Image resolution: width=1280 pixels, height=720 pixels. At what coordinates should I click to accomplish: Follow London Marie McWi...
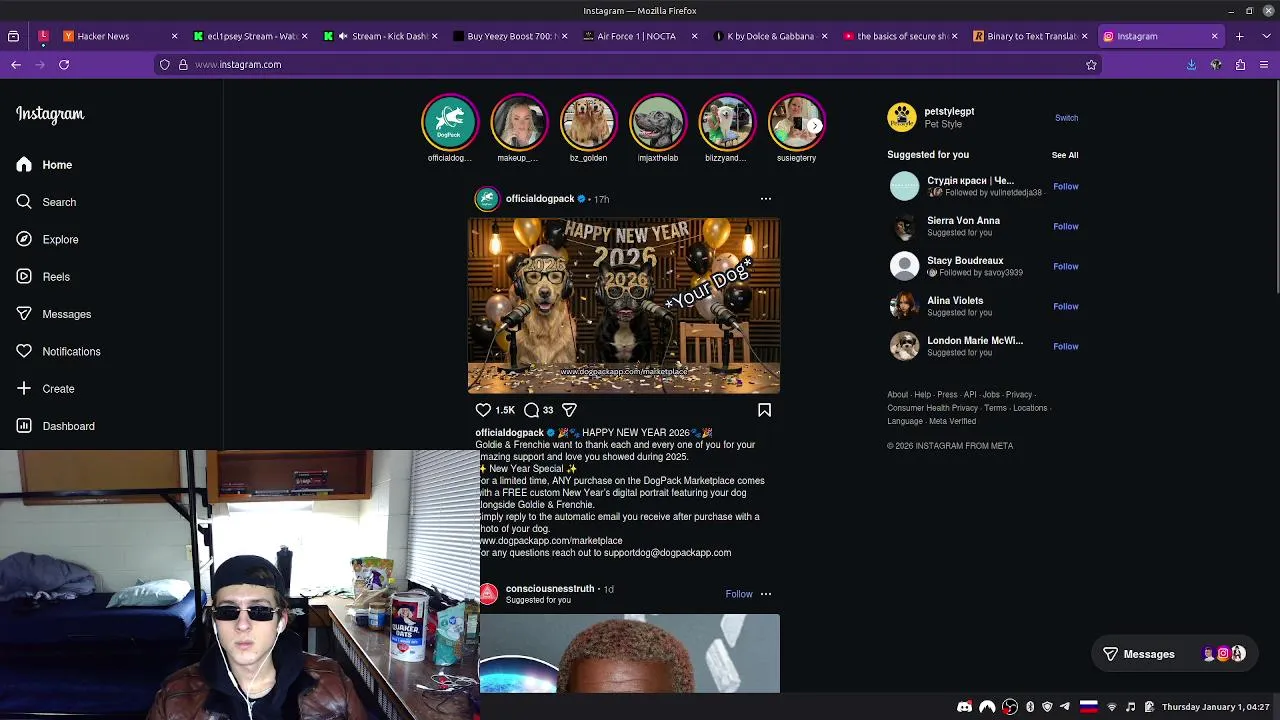1066,346
